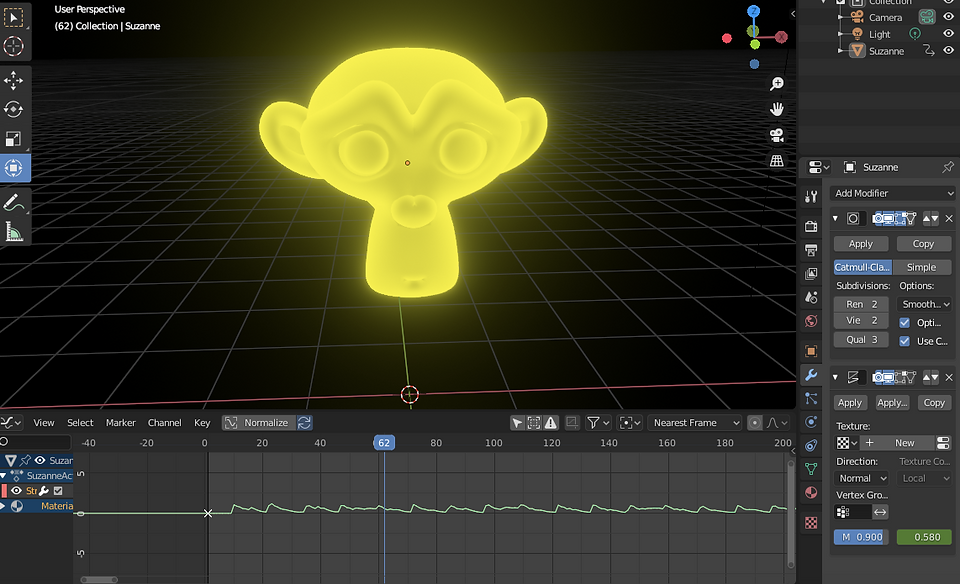Toggle Only Errors warning filter
Screen dimensions: 960x584
click(551, 422)
